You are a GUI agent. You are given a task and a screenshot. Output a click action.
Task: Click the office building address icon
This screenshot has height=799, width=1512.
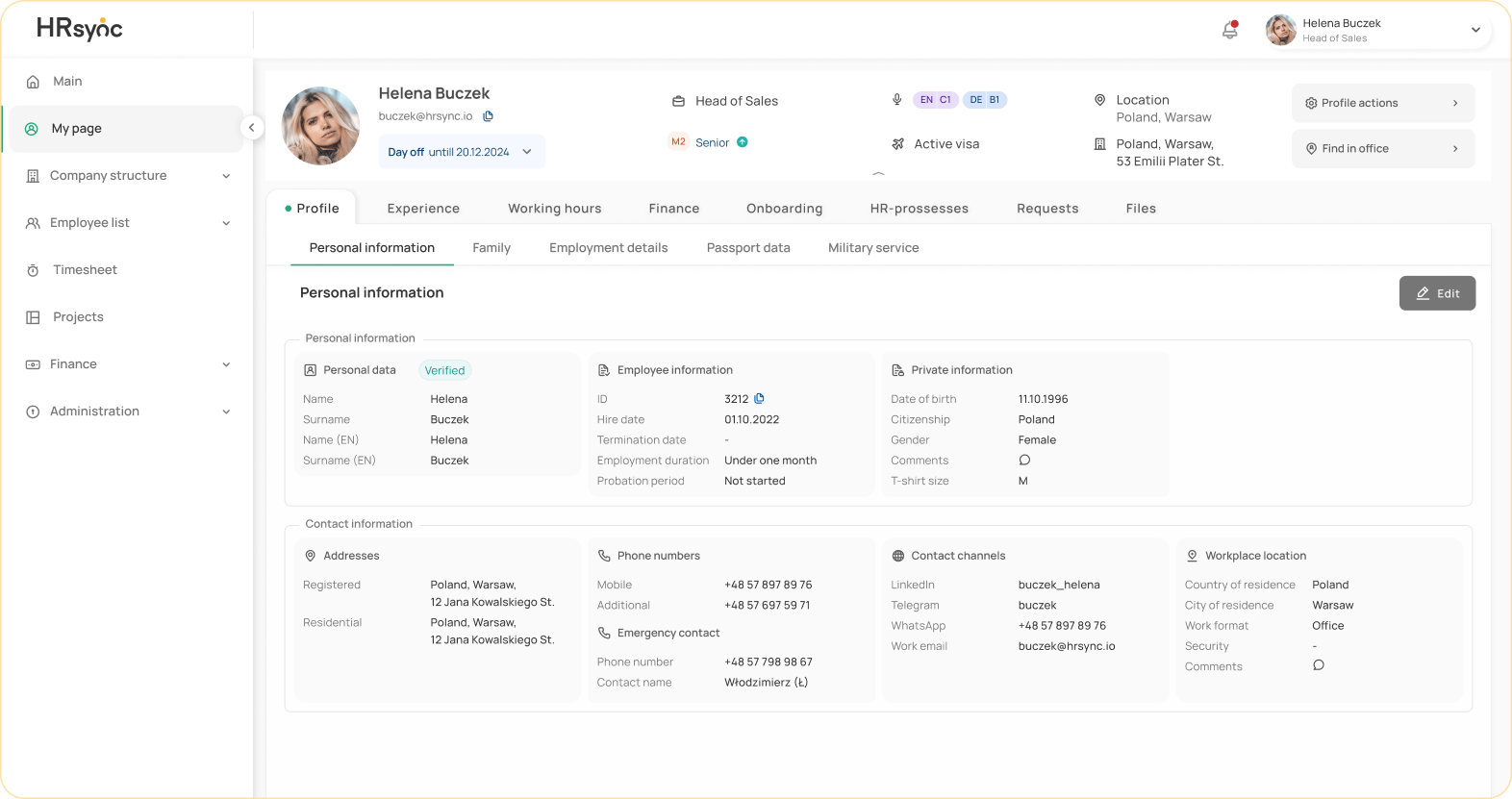point(1099,144)
